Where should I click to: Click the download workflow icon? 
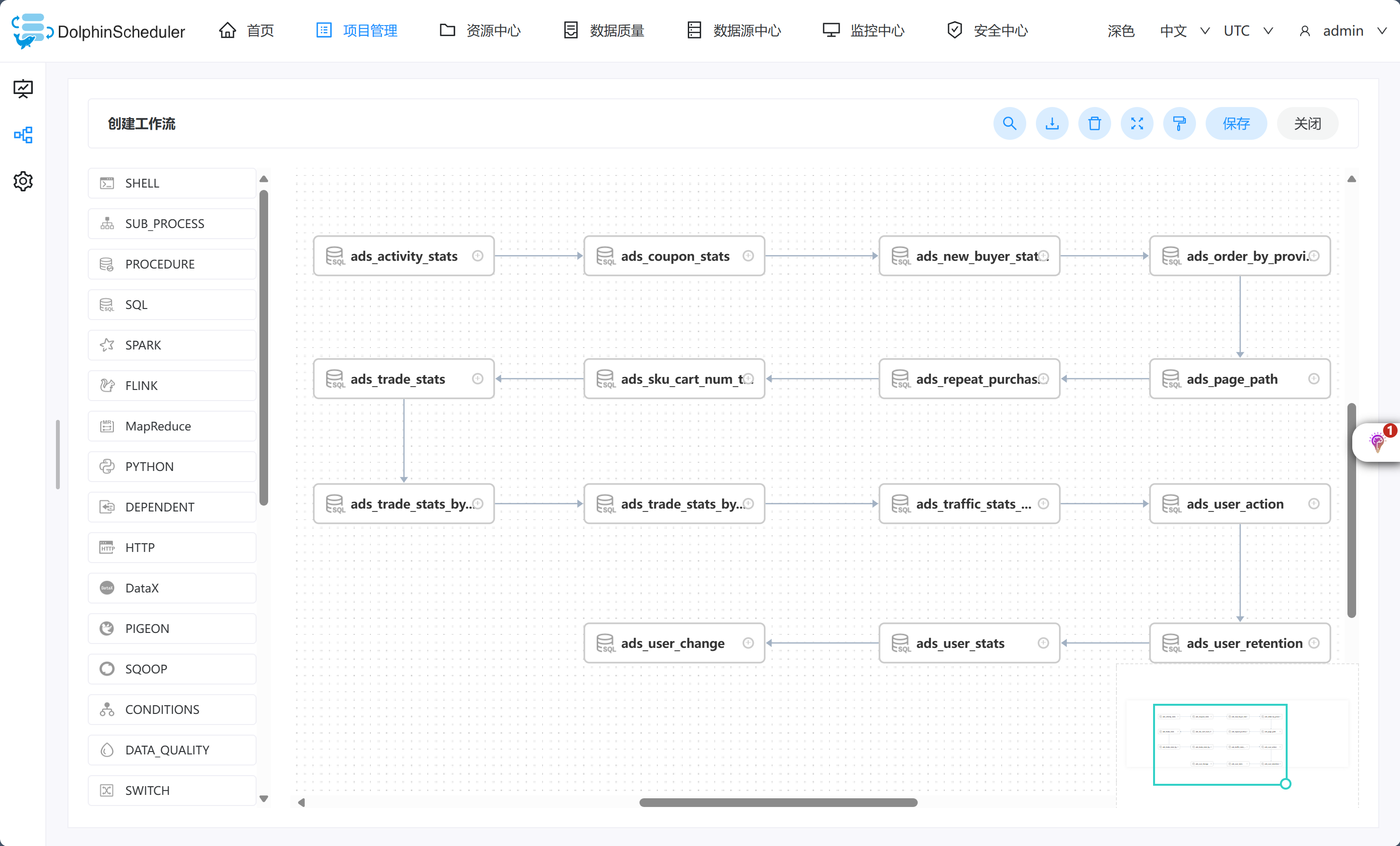point(1052,123)
